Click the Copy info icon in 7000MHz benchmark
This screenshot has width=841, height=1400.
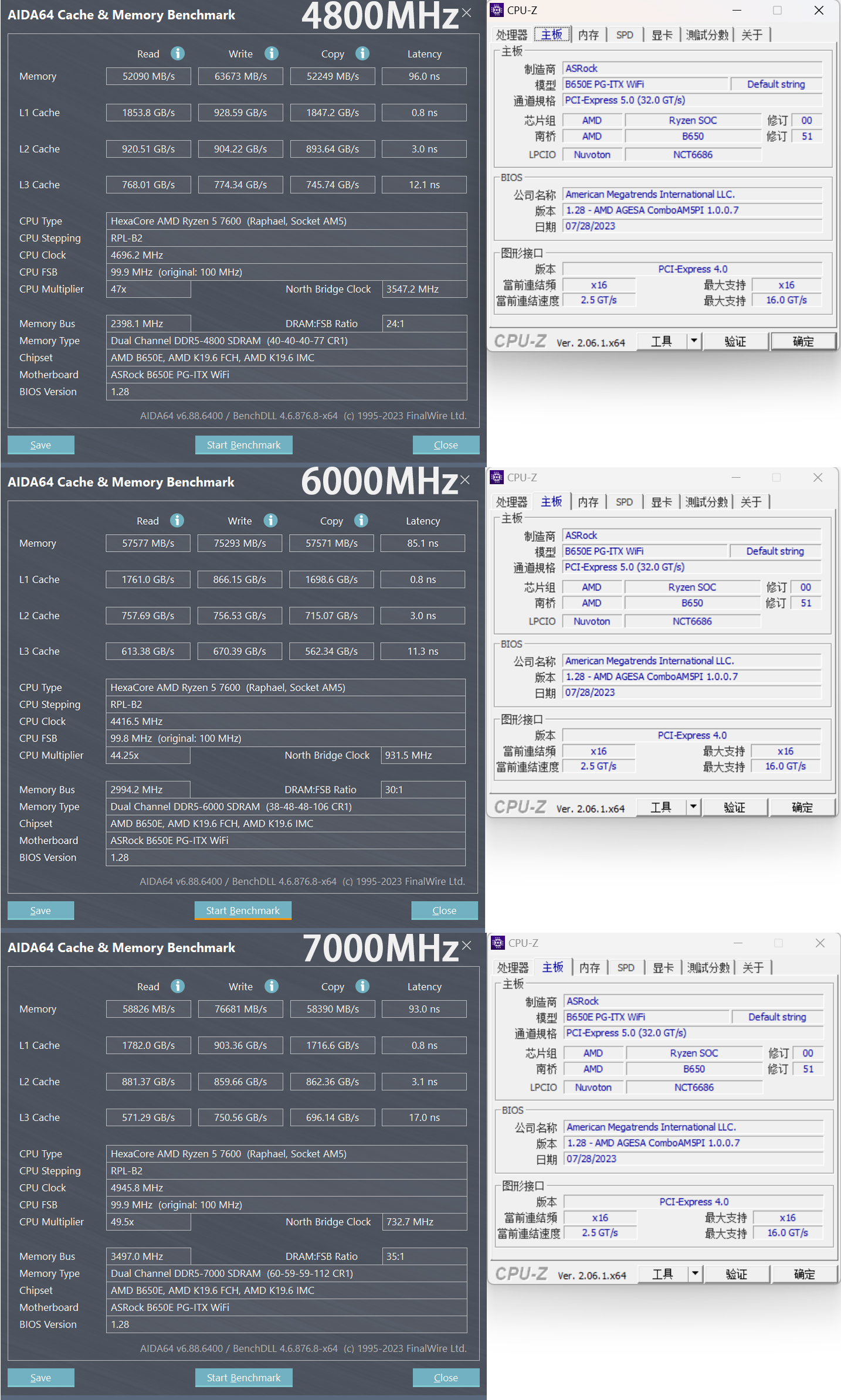click(x=362, y=986)
